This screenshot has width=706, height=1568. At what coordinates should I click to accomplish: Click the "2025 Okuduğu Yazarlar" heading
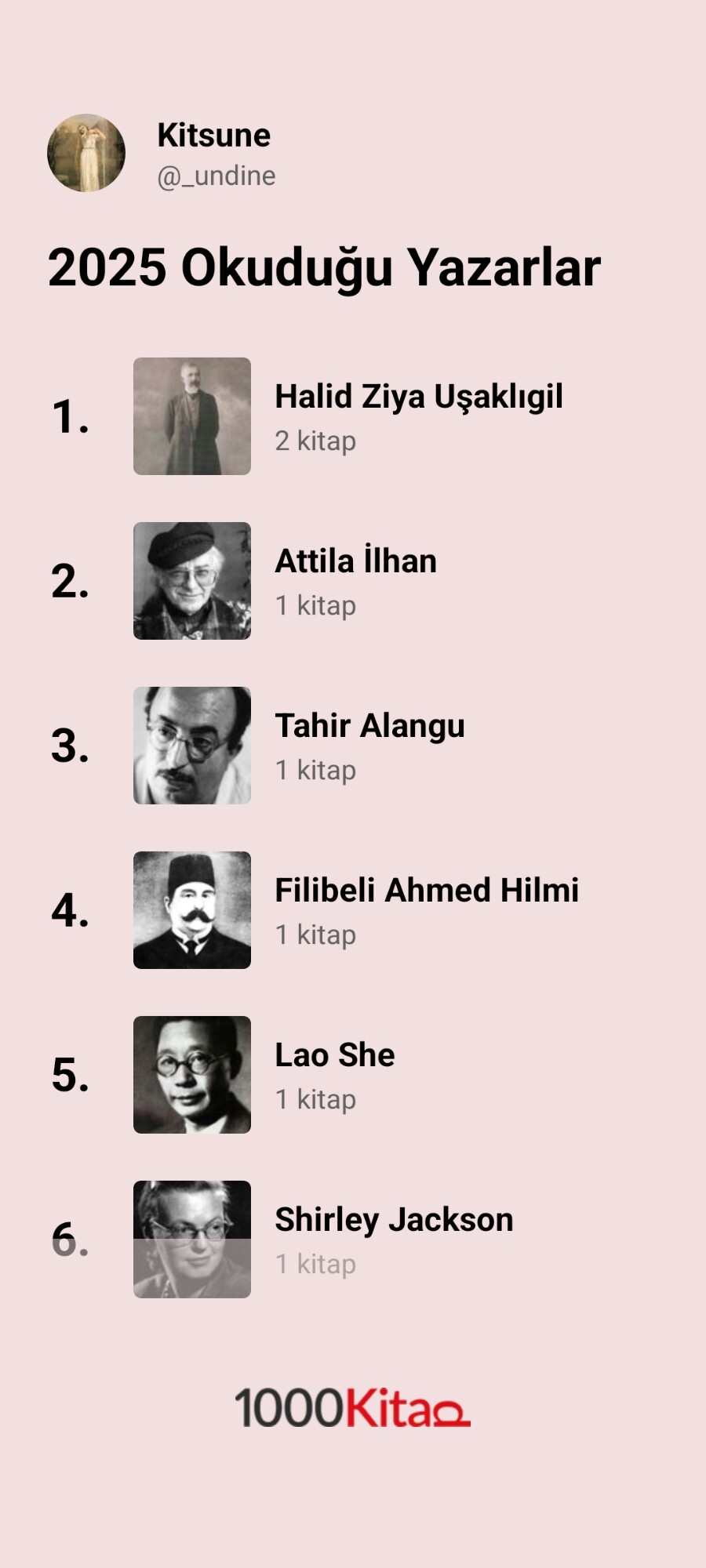click(324, 267)
